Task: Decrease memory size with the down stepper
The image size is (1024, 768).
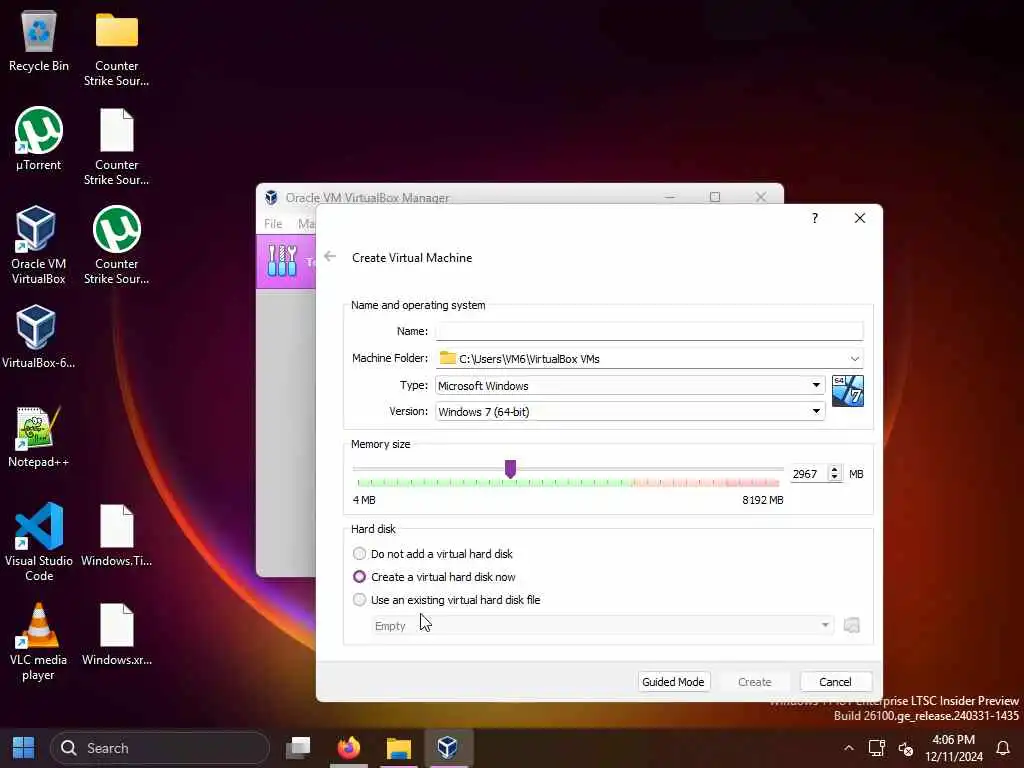Action: [x=835, y=478]
